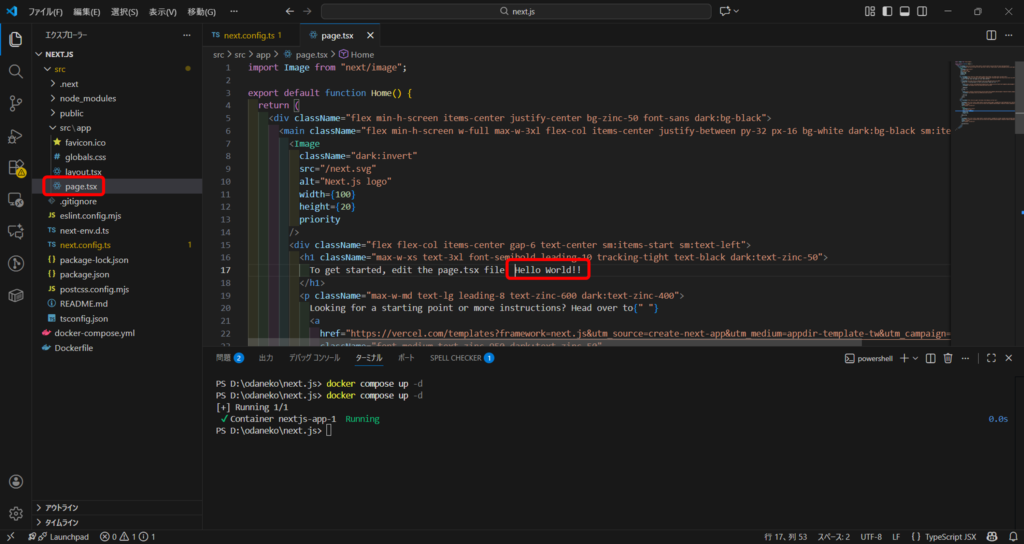Open the new terminal launch profile dropdown
The width and height of the screenshot is (1024, 544).
click(917, 357)
